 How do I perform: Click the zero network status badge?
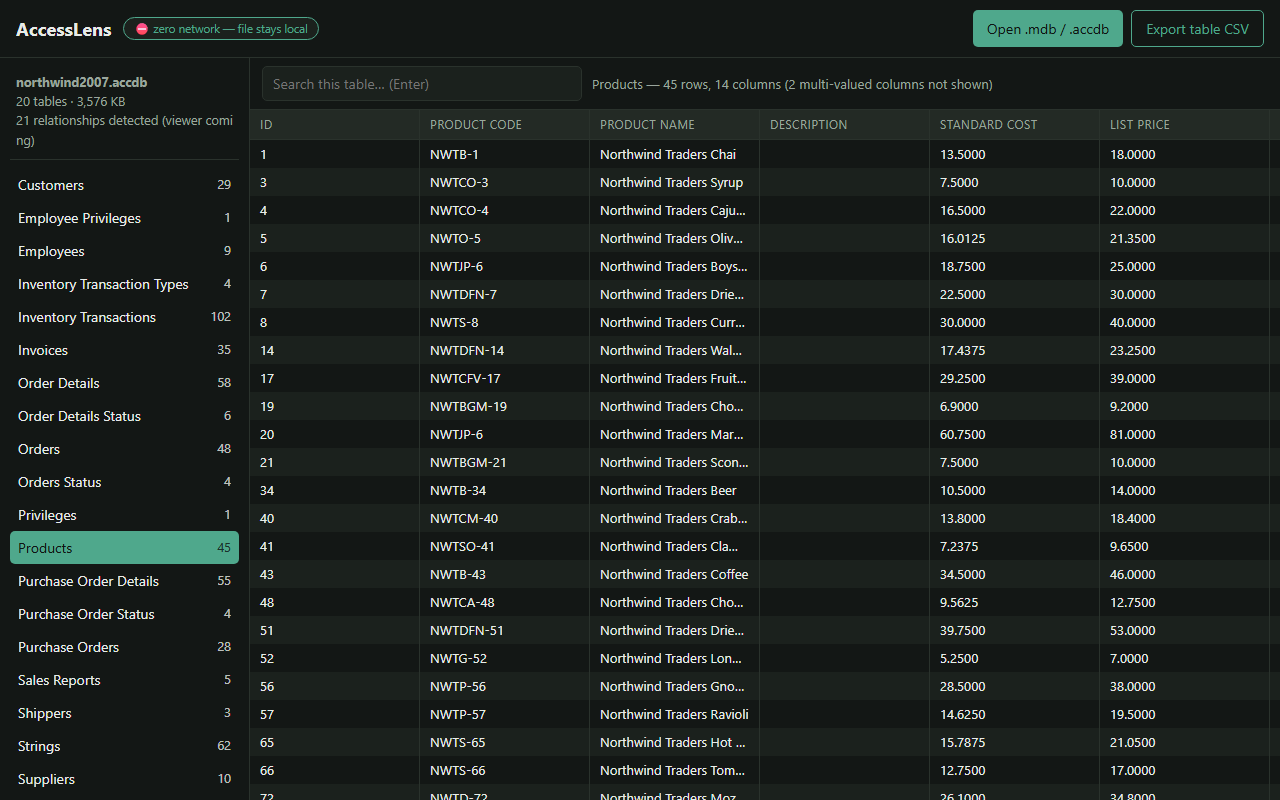point(221,29)
